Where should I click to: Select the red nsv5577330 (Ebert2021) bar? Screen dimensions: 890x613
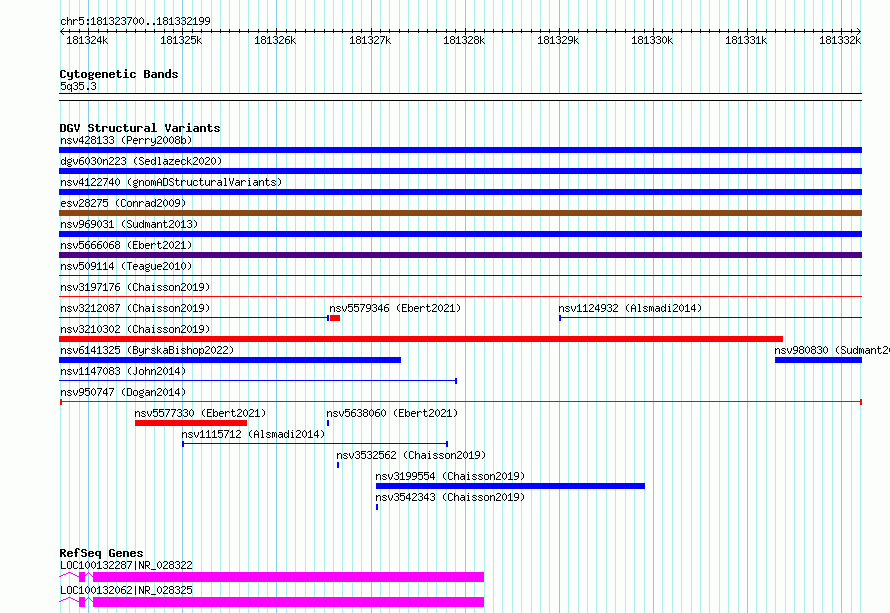pyautogui.click(x=191, y=423)
